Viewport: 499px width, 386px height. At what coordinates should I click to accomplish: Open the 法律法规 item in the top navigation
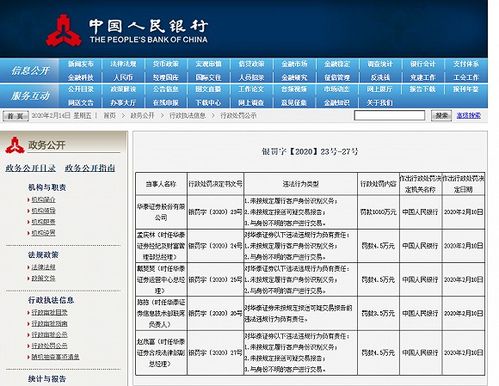[123, 64]
